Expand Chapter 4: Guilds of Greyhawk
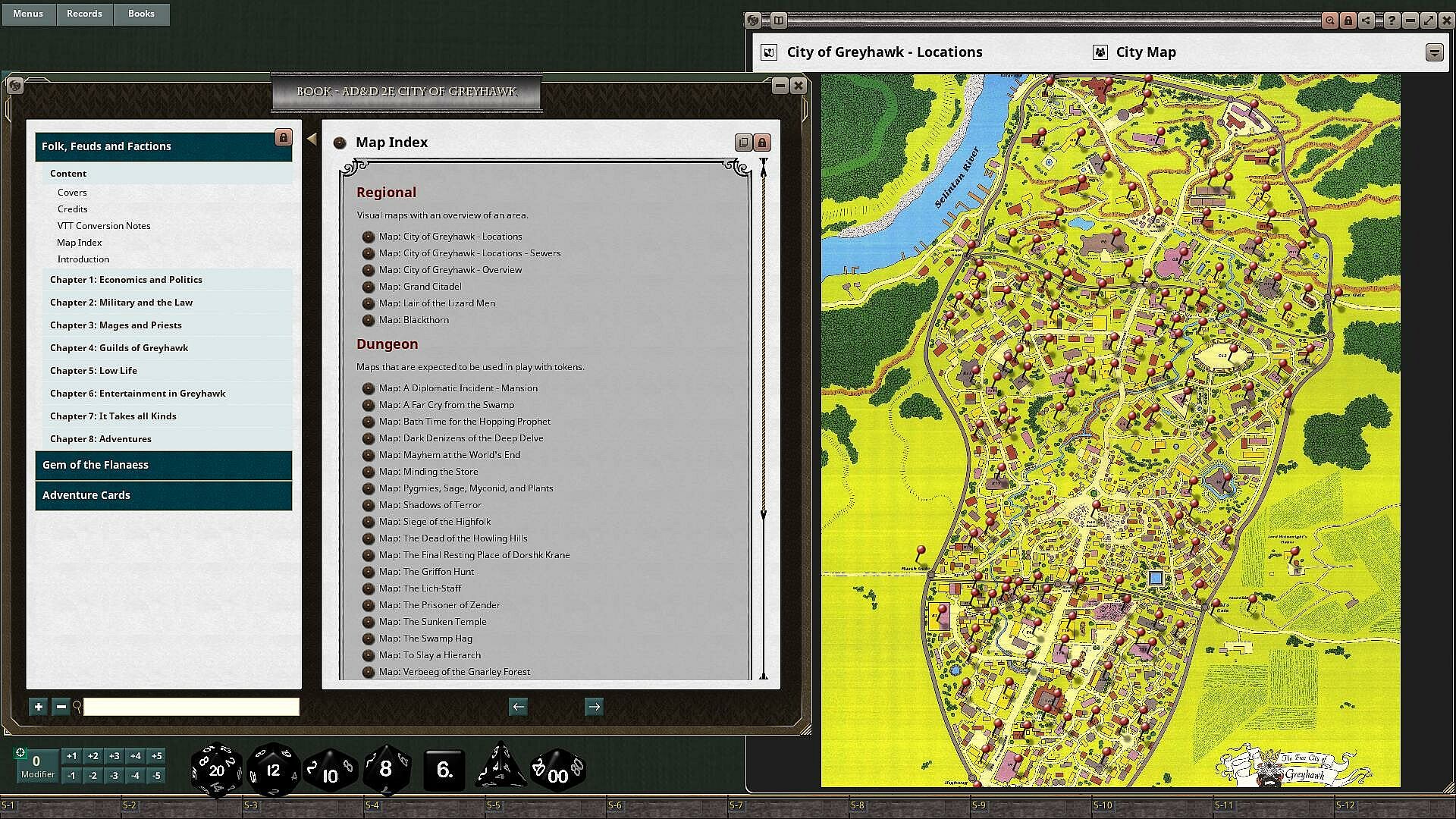The image size is (1456, 819). click(x=119, y=348)
